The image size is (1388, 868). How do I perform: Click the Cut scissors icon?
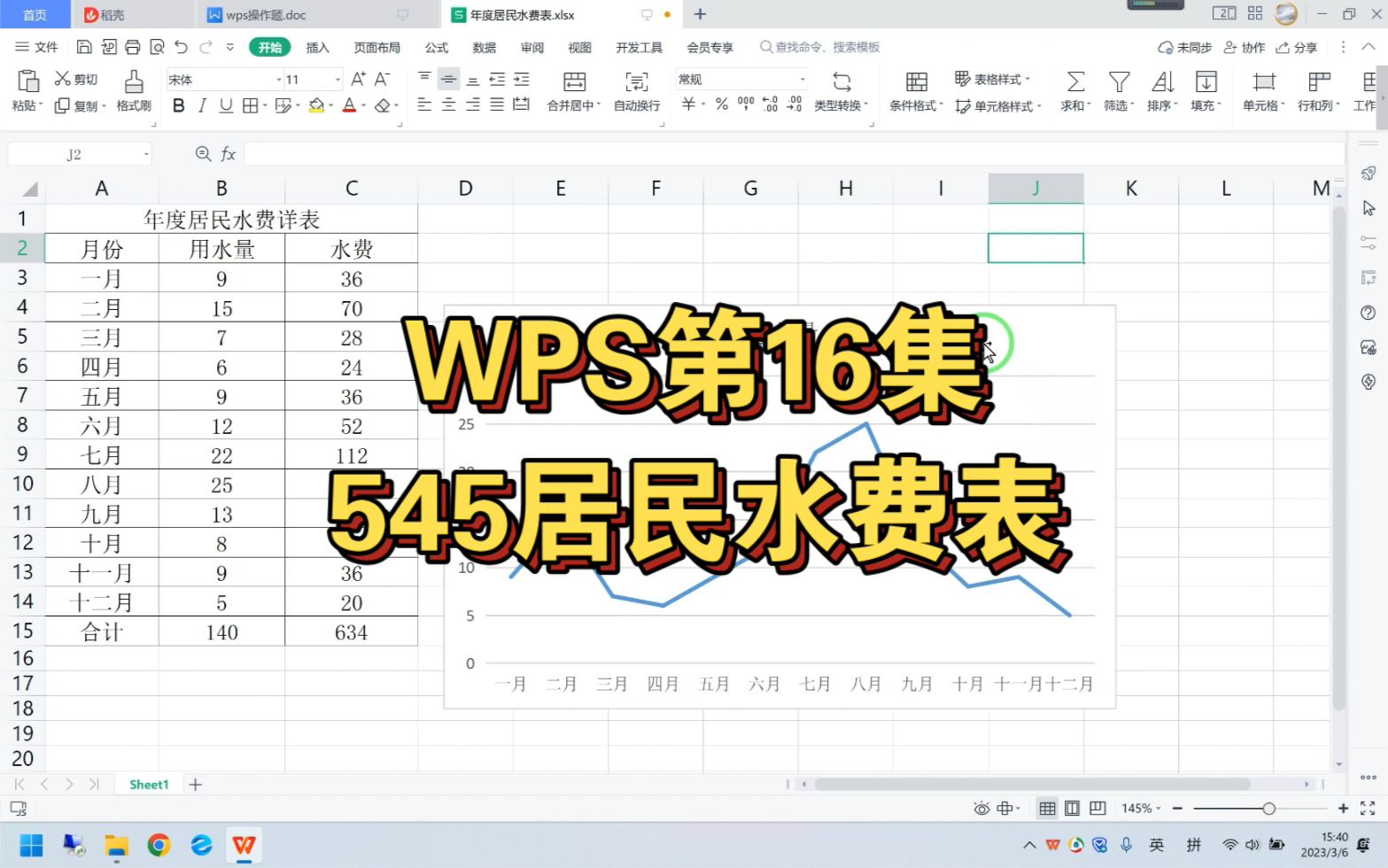click(x=62, y=79)
